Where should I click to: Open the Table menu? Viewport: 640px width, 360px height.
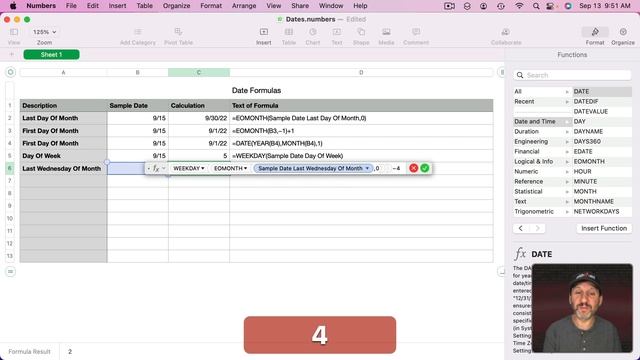[x=144, y=6]
